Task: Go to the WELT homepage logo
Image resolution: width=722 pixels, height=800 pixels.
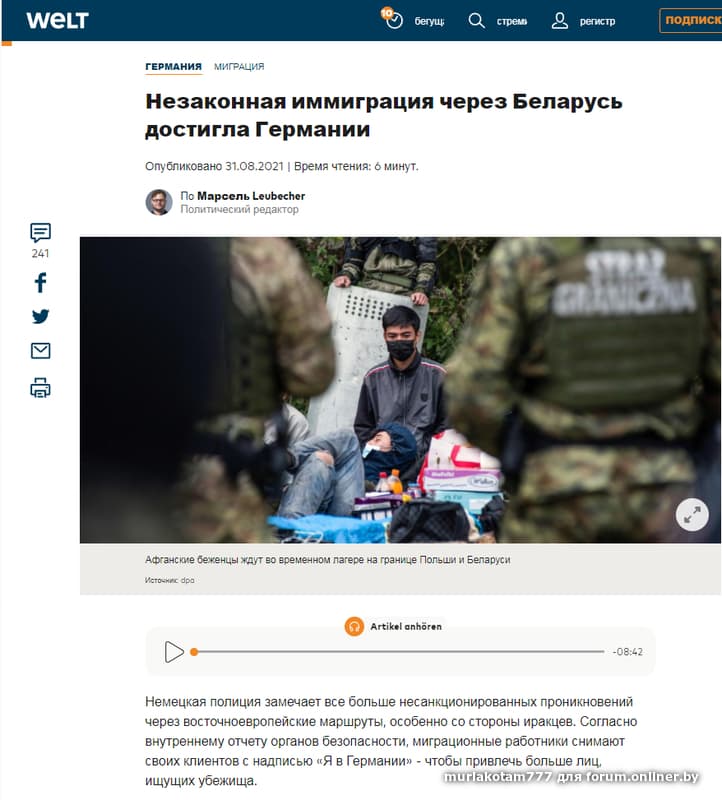Action: [x=57, y=20]
